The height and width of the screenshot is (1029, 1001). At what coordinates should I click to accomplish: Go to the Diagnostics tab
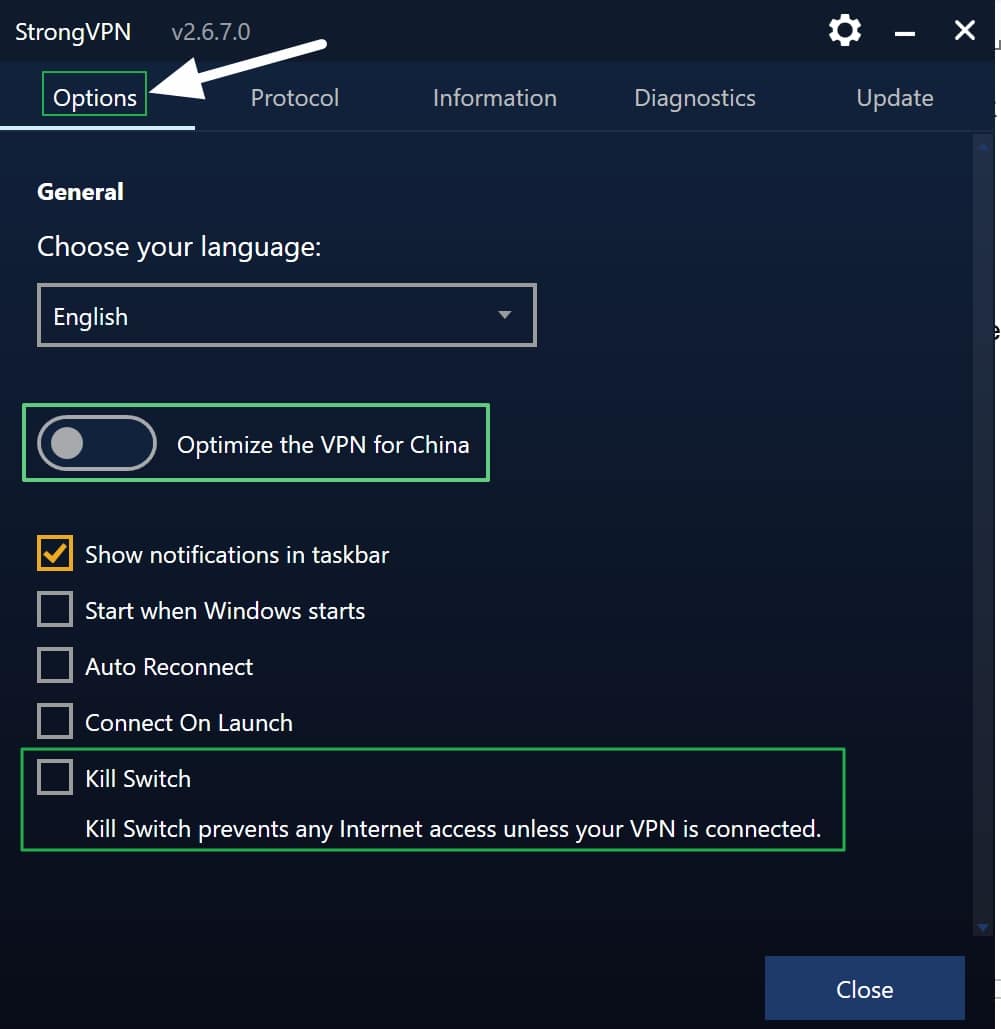(694, 98)
